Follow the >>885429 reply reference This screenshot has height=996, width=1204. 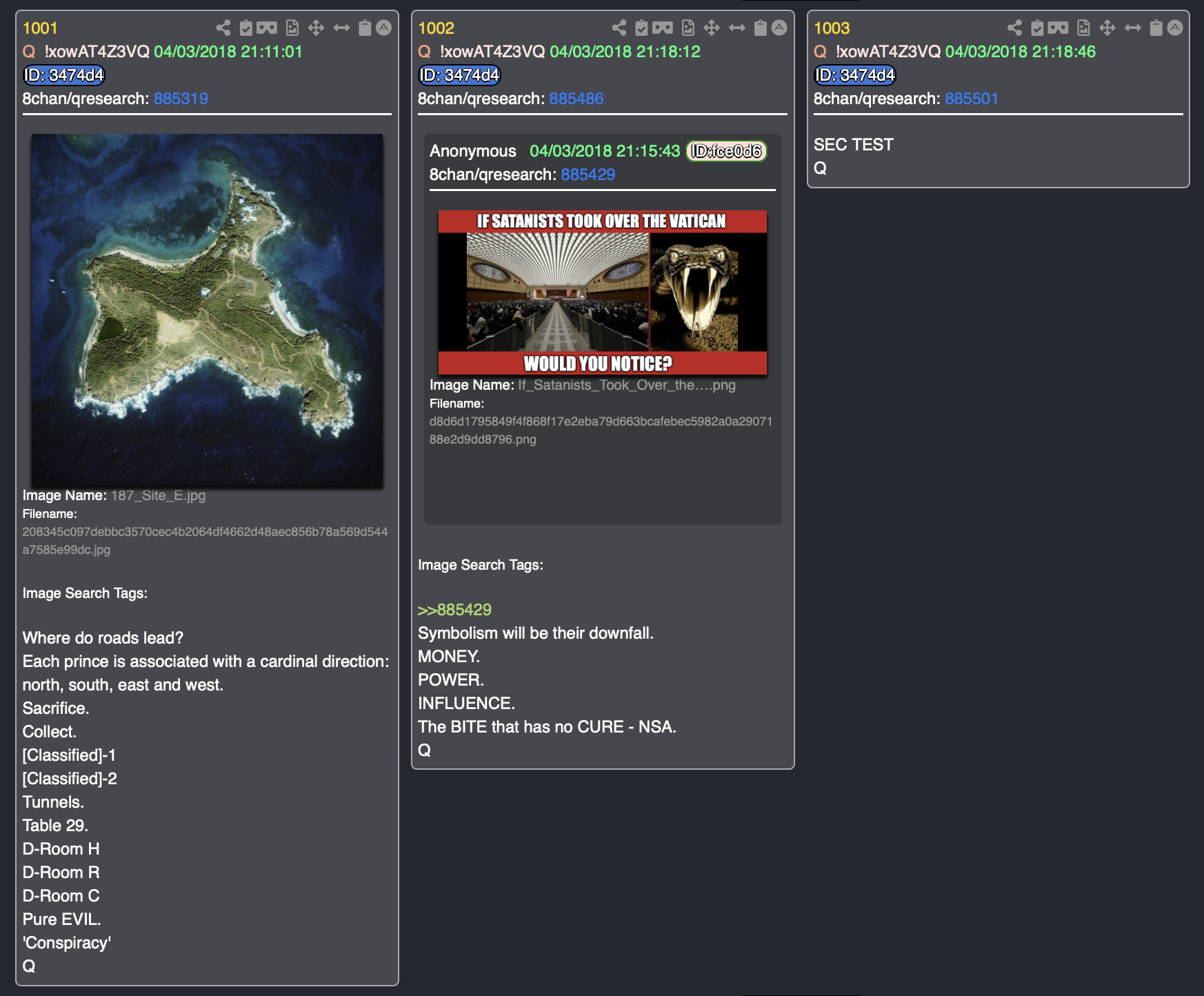click(454, 610)
